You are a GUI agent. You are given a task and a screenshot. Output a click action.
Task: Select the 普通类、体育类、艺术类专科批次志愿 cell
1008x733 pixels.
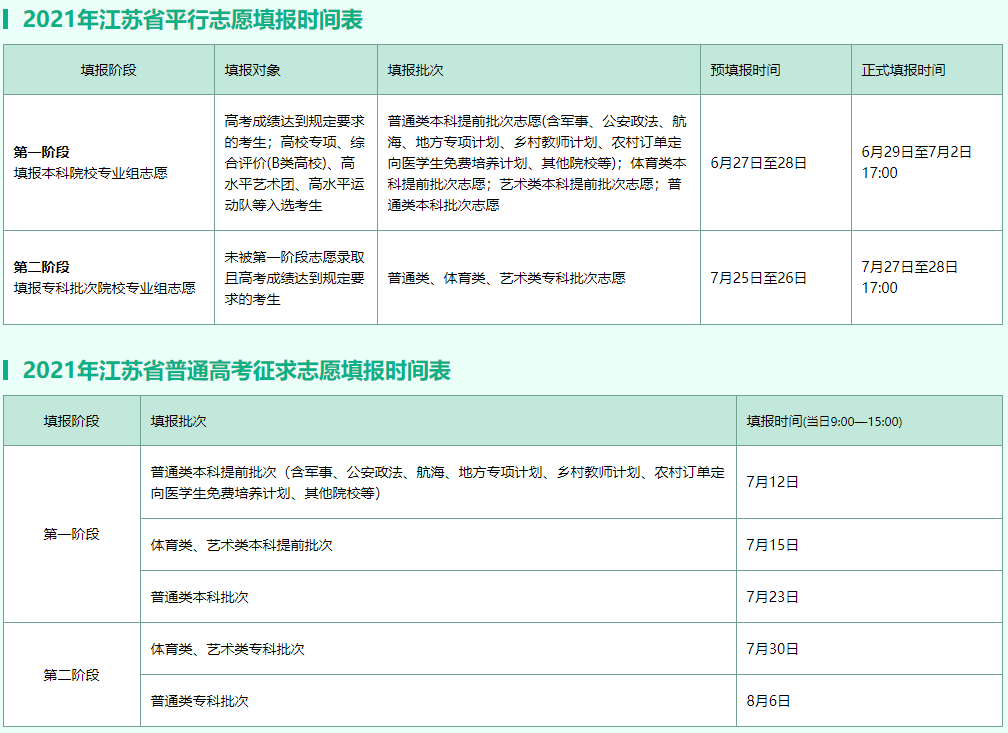506,278
